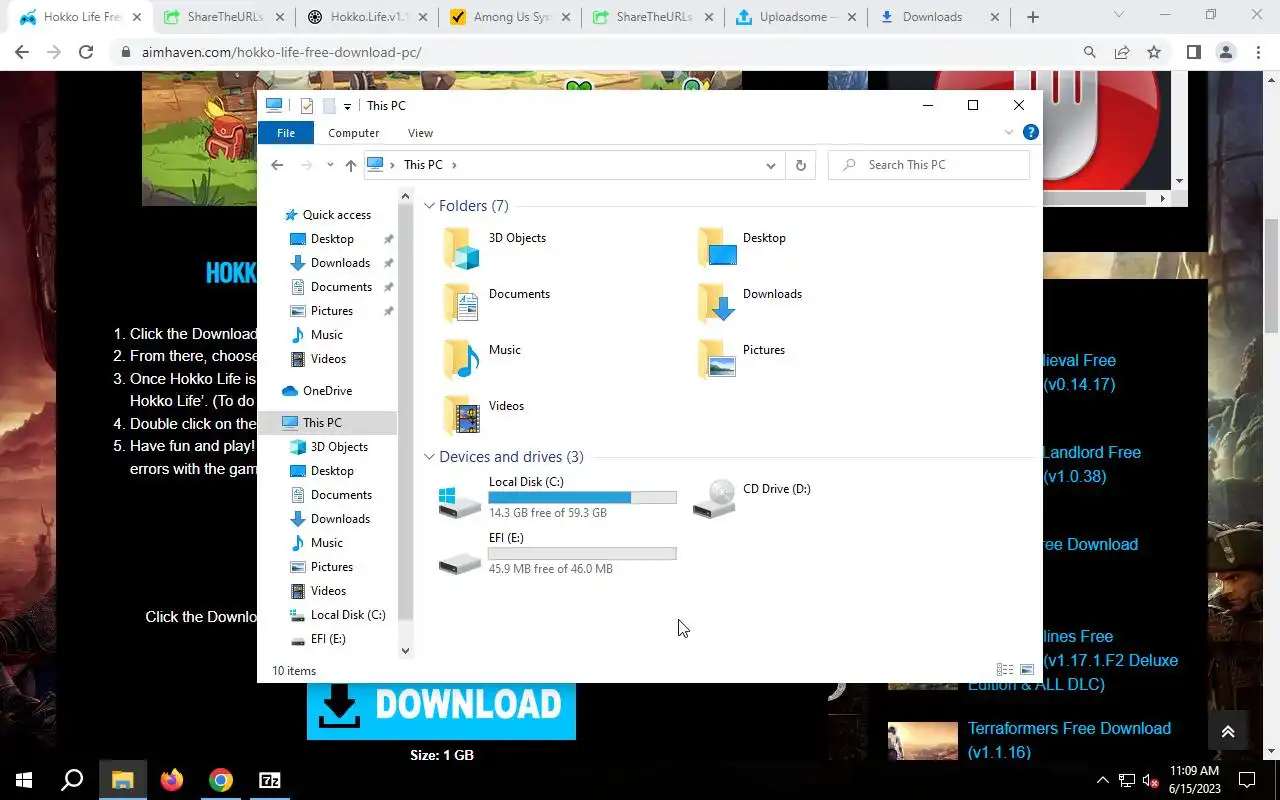Open the Documents folder icon in Folders section
This screenshot has height=800, width=1280.
point(461,304)
